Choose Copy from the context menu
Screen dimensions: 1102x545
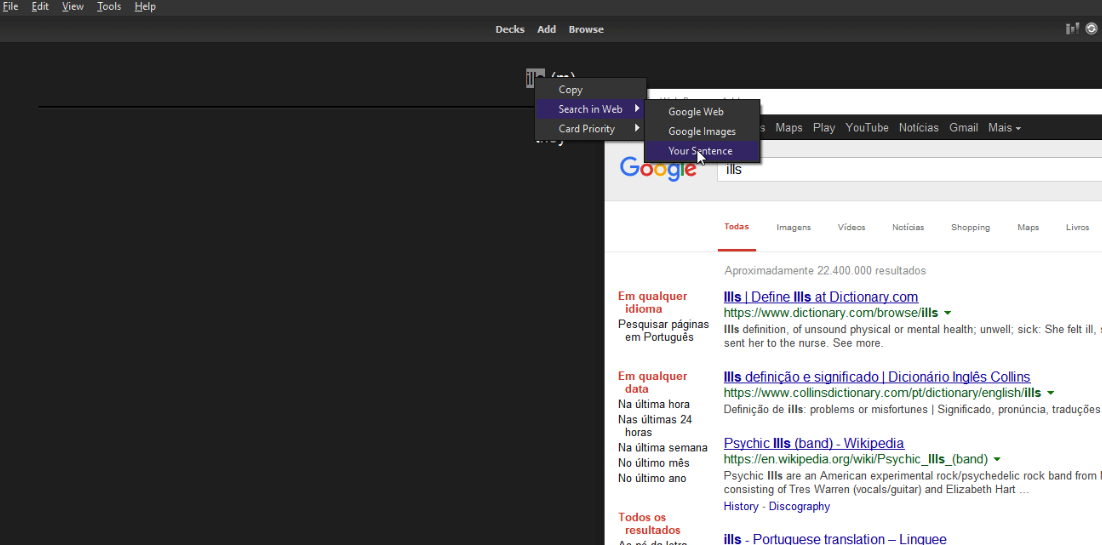point(590,89)
